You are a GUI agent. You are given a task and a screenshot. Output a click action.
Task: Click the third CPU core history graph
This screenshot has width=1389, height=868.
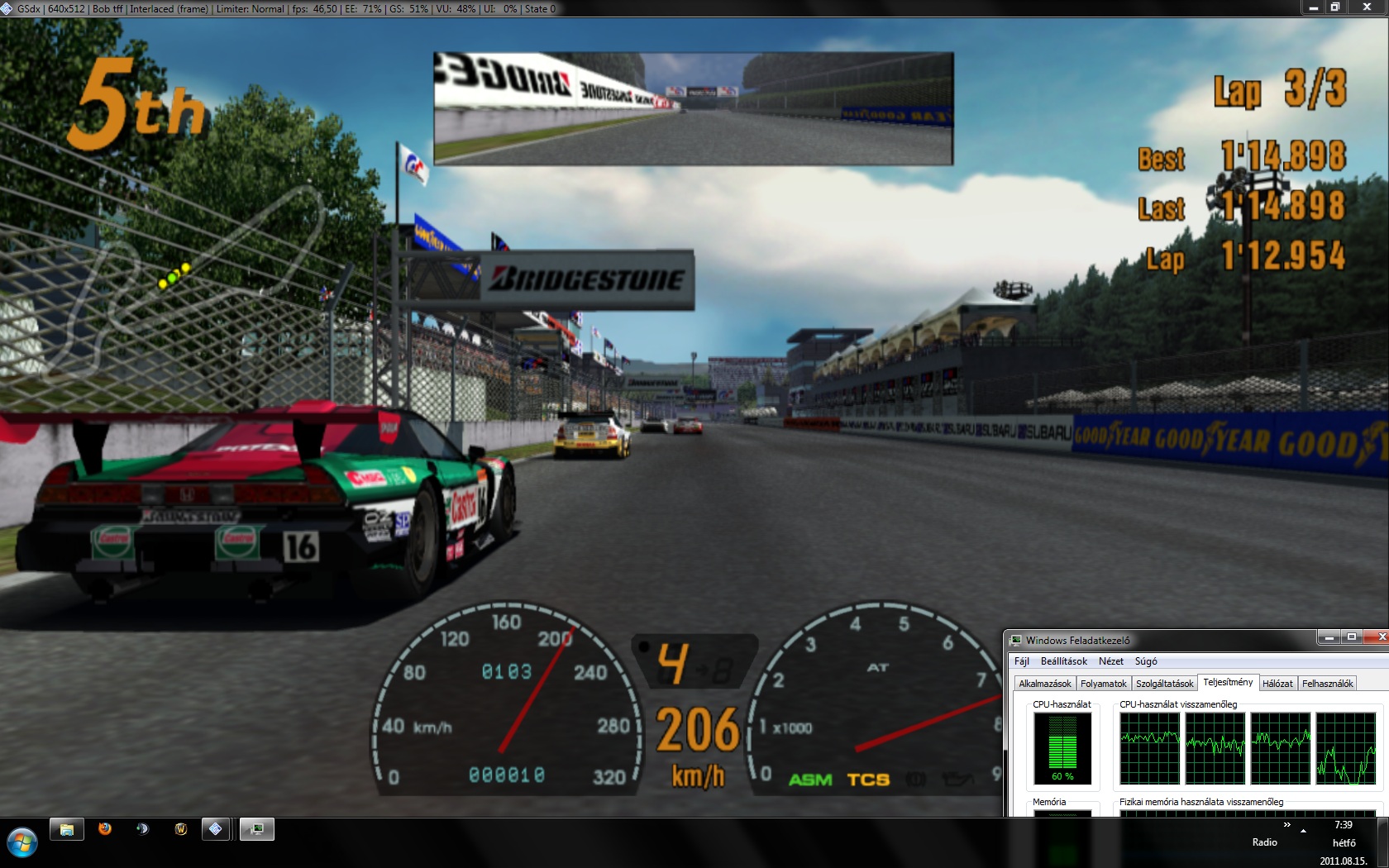(x=1281, y=748)
